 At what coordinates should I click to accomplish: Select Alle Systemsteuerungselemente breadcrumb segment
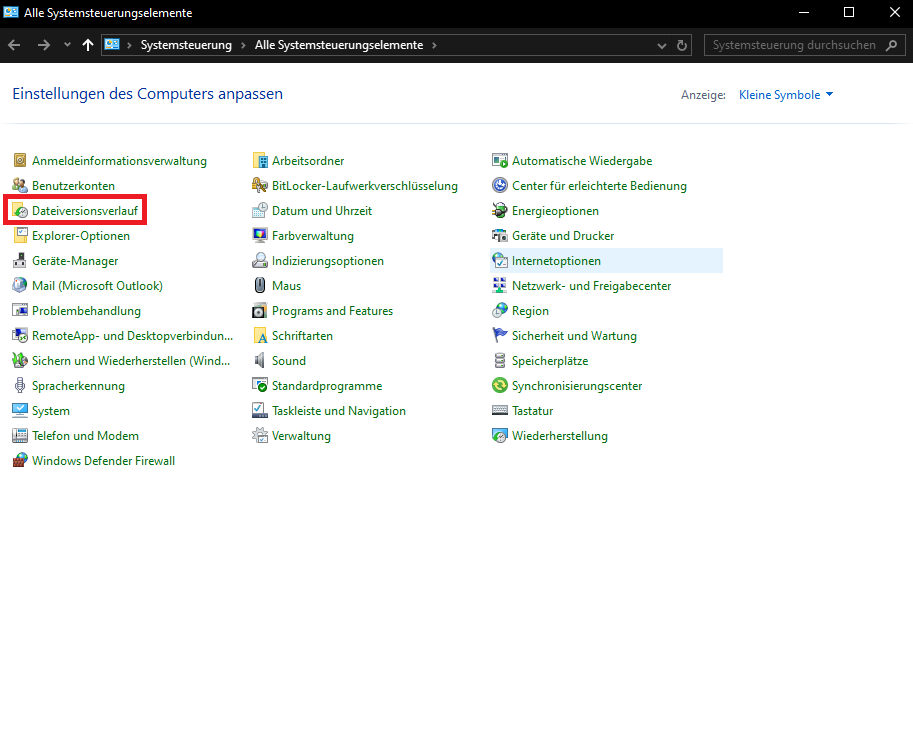click(338, 45)
